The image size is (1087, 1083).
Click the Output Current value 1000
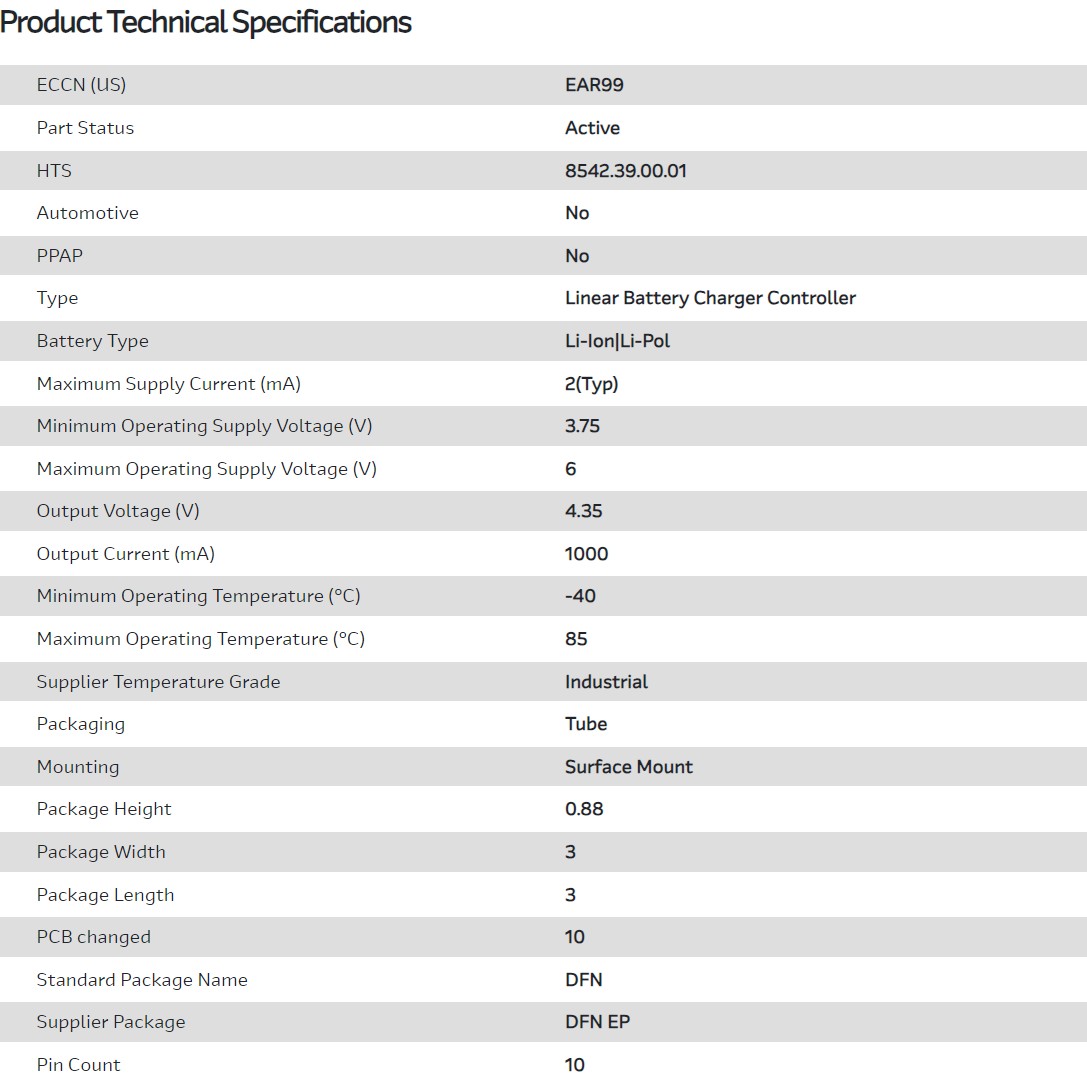(586, 554)
